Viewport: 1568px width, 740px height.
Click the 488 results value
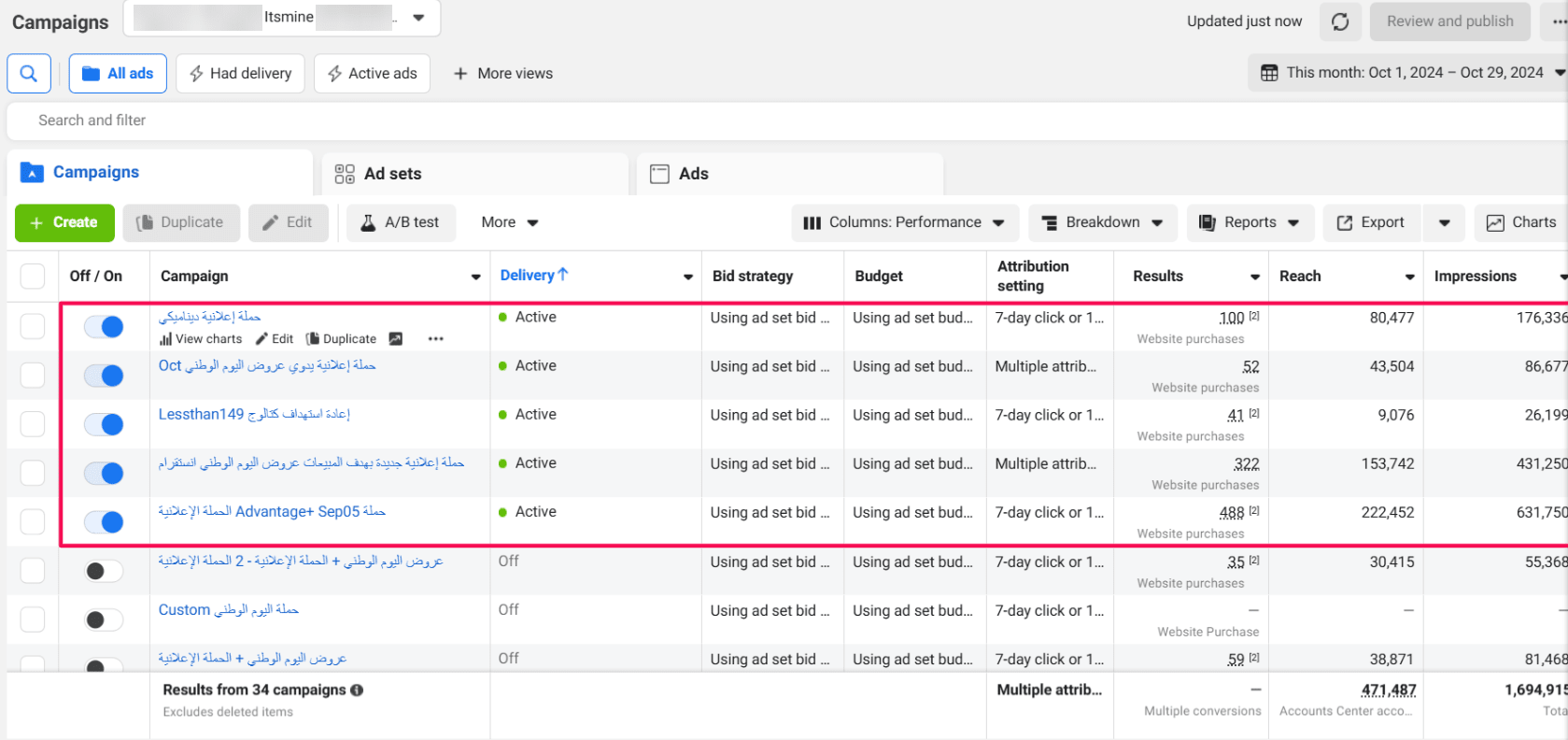coord(1232,512)
